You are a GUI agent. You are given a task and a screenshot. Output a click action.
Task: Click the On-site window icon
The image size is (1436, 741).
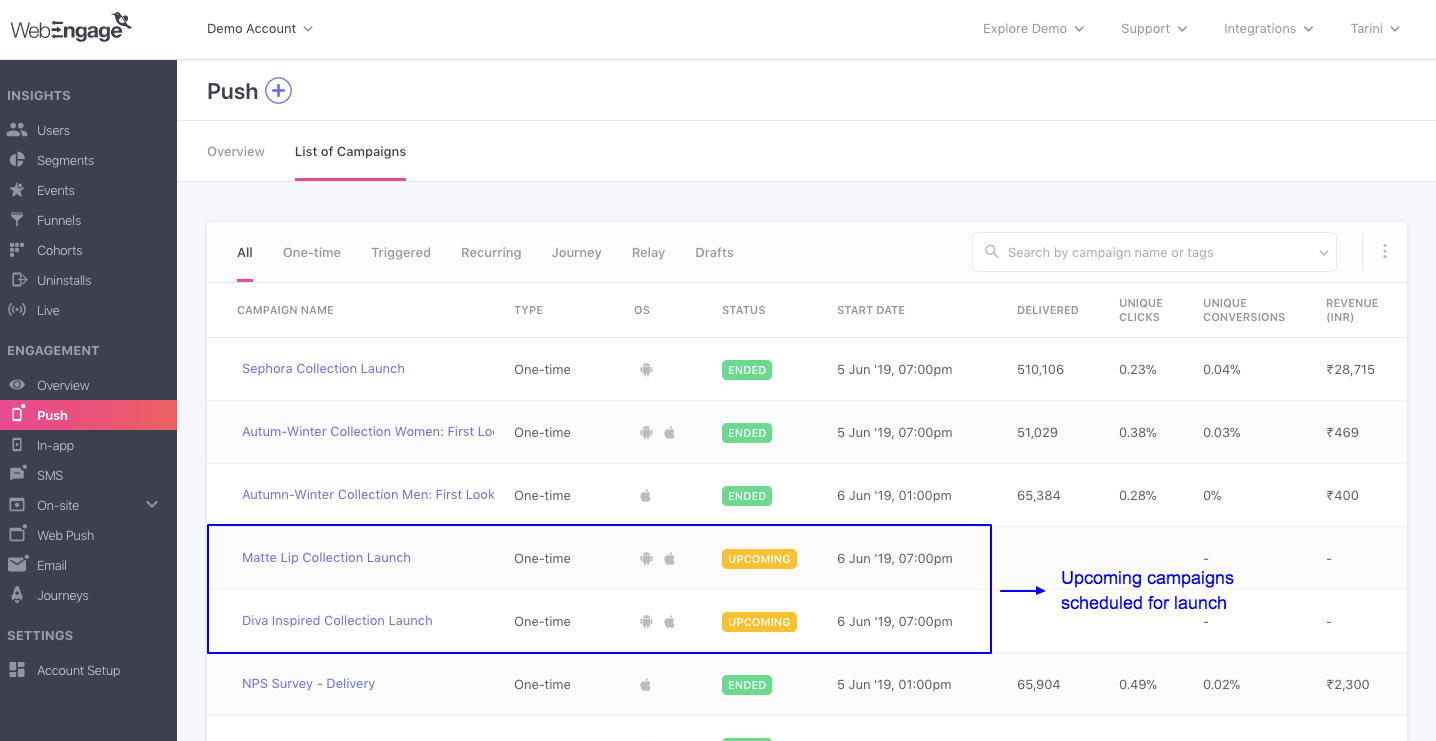(x=16, y=505)
